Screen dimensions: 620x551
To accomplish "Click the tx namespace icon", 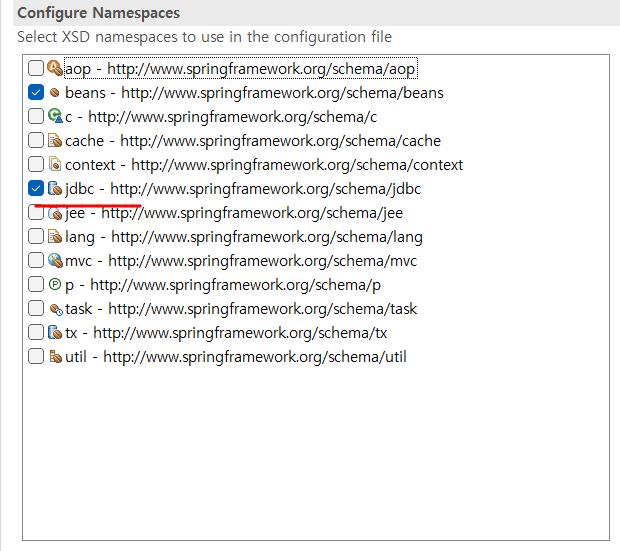I will tap(55, 333).
